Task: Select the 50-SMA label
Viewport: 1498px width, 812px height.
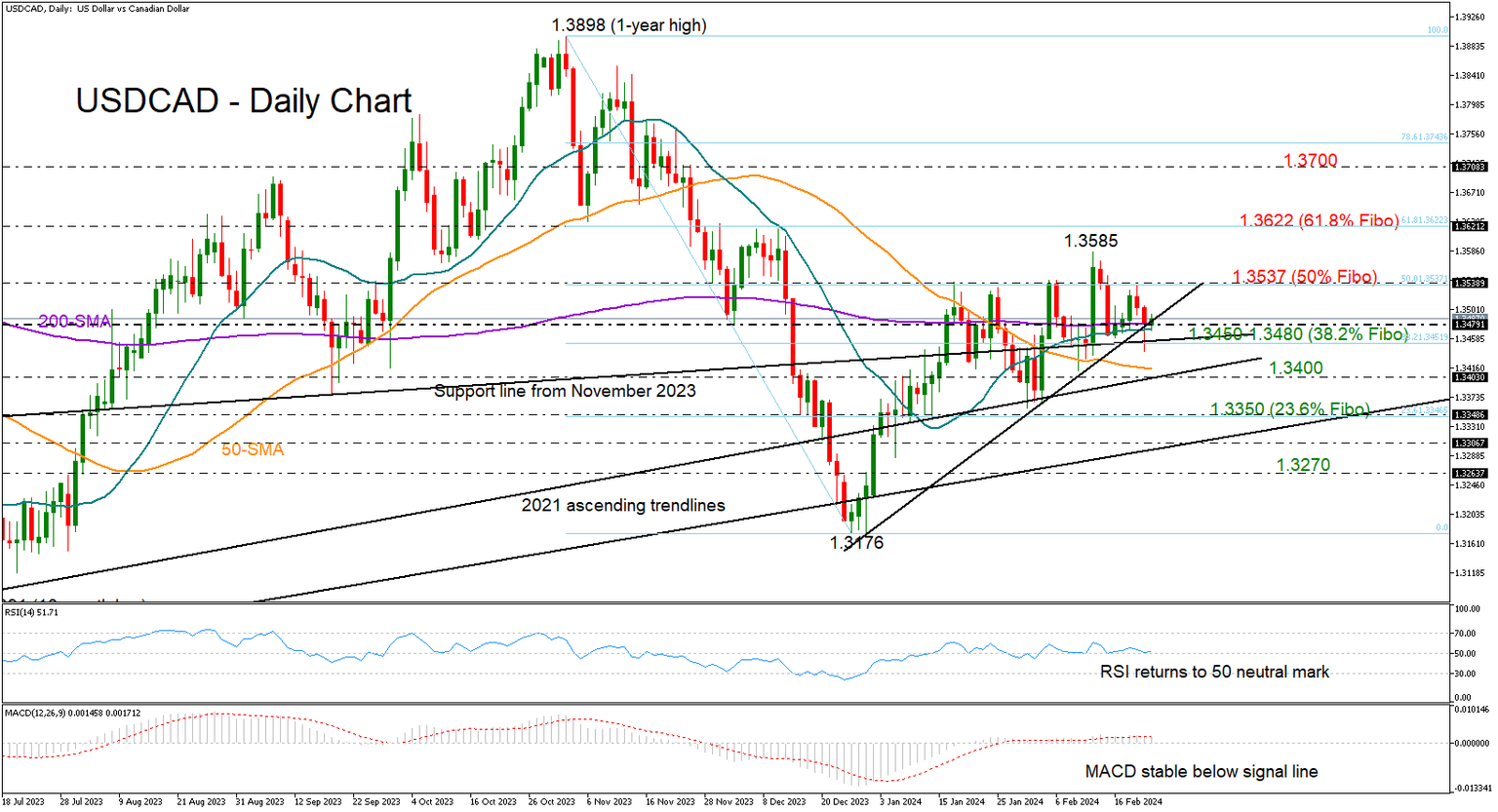Action: pyautogui.click(x=254, y=449)
